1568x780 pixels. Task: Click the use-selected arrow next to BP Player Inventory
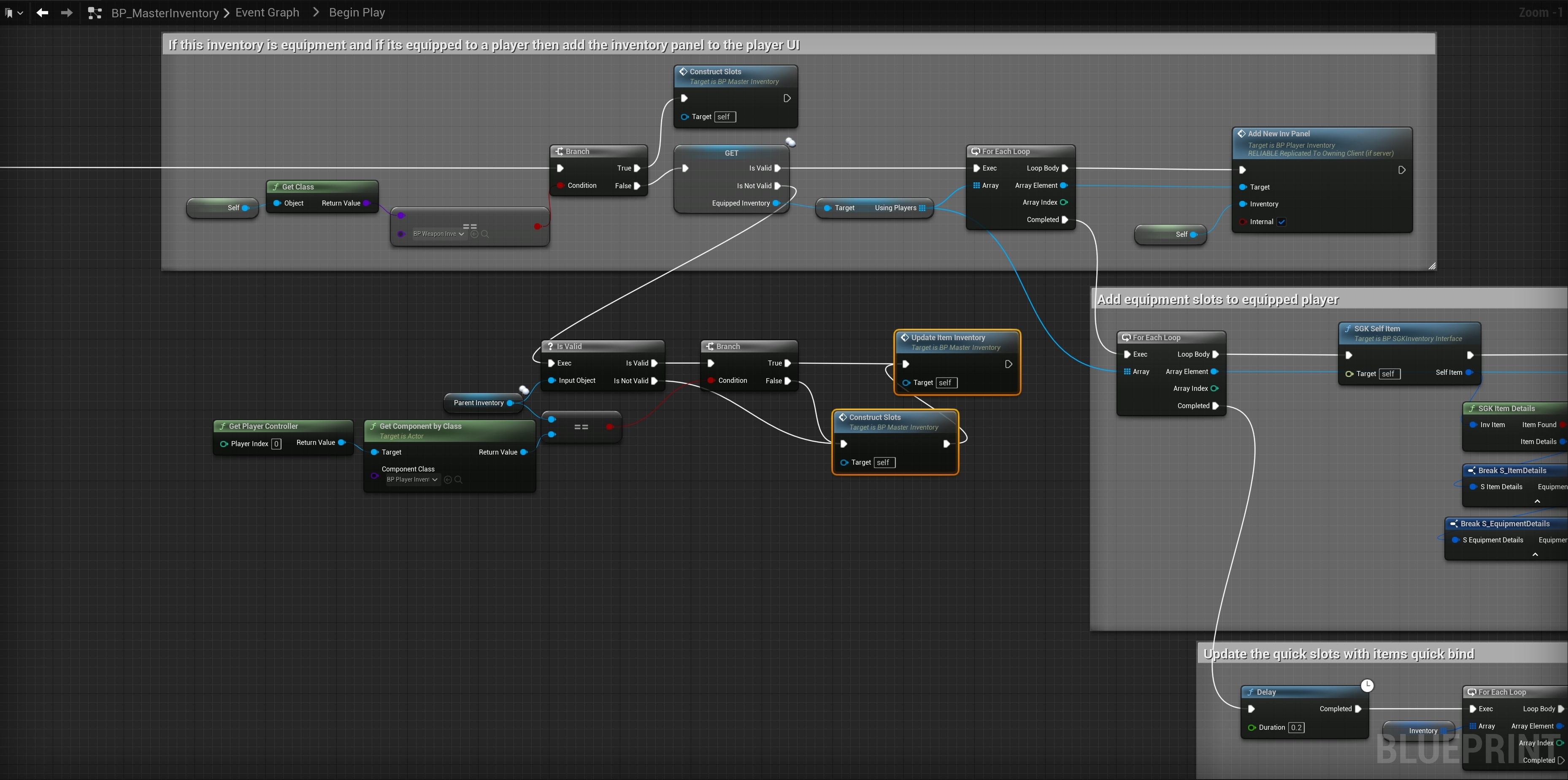coord(448,480)
